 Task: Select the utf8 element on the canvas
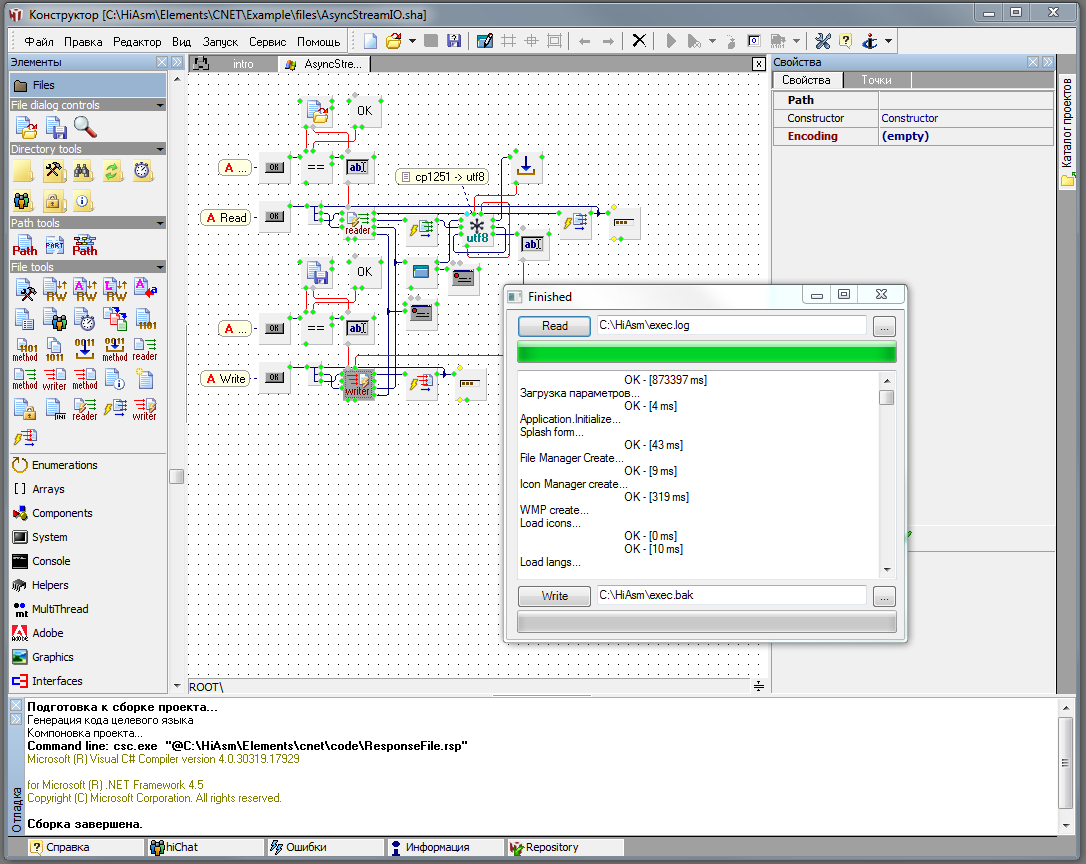(477, 232)
